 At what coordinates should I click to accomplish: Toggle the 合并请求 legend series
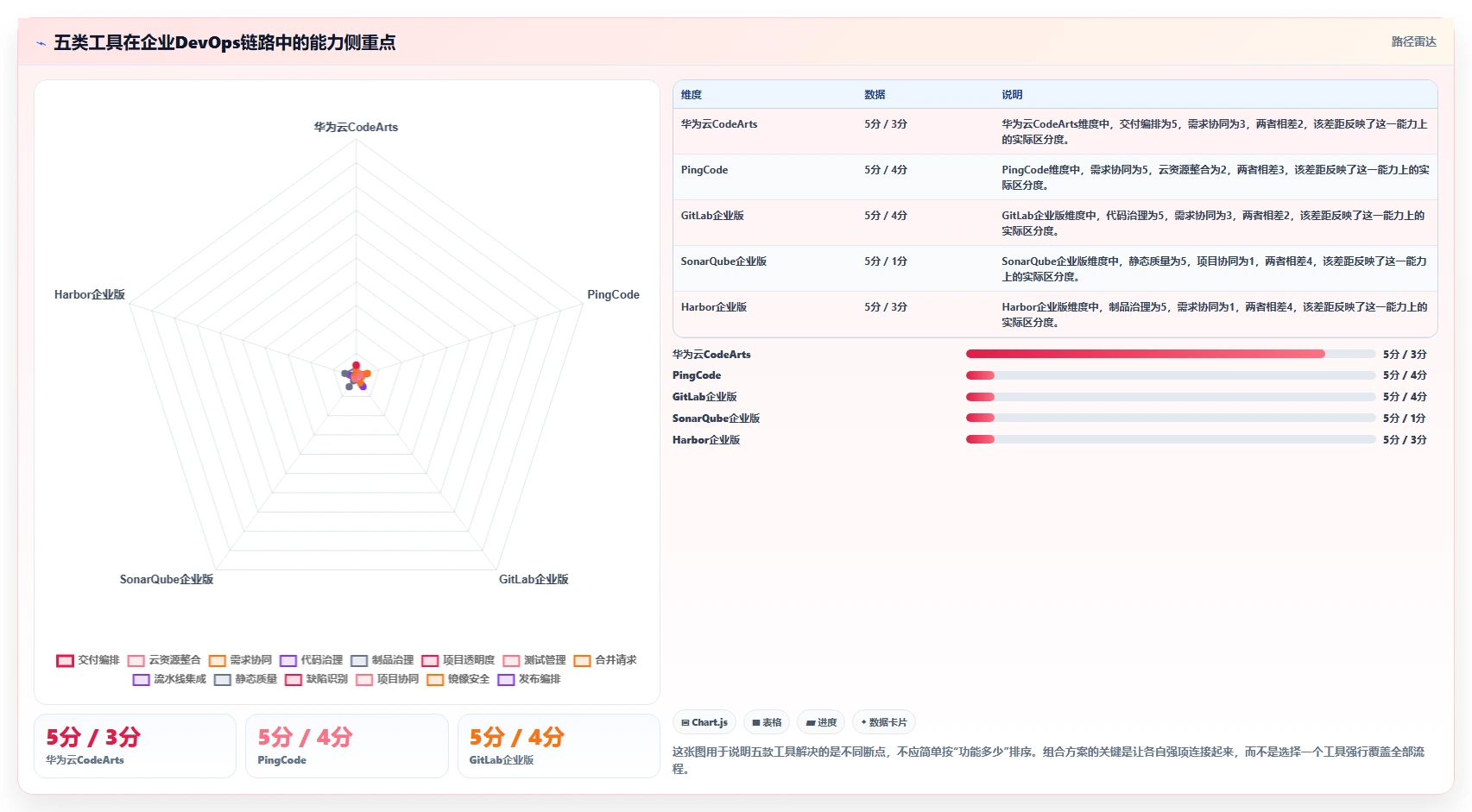(x=604, y=660)
